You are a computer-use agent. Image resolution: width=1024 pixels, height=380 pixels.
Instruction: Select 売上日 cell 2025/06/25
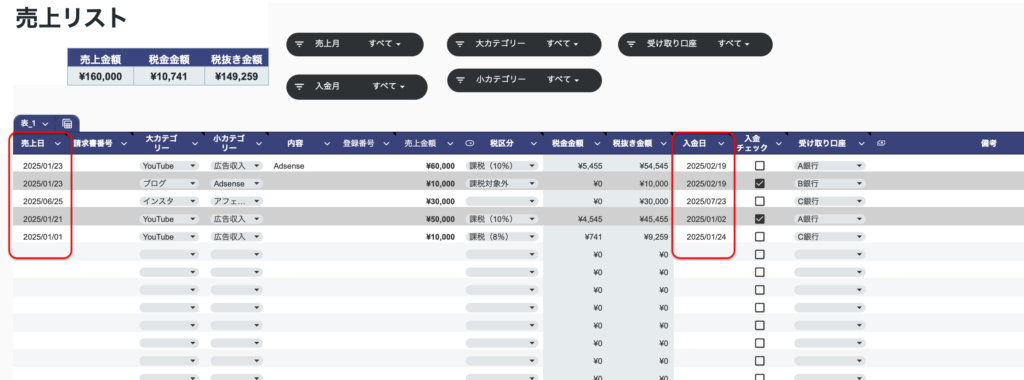(42, 201)
